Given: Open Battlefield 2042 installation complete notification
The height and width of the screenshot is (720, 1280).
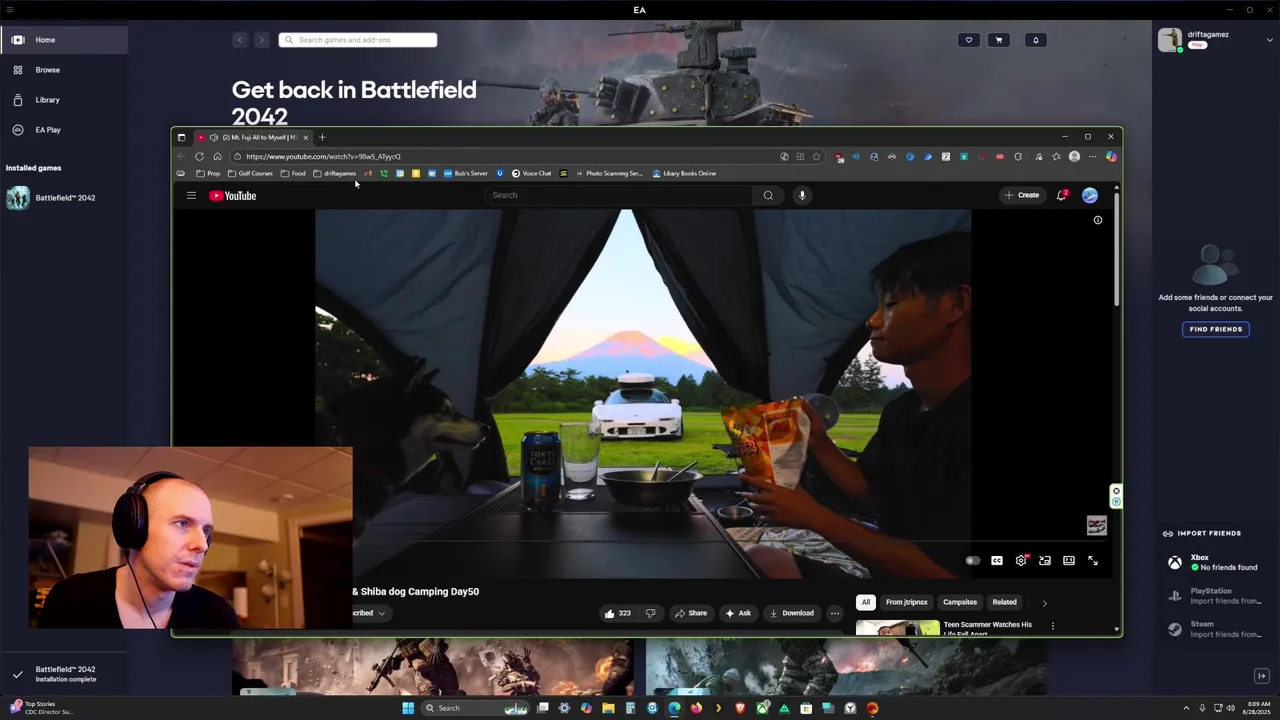Looking at the screenshot, I should [64, 674].
